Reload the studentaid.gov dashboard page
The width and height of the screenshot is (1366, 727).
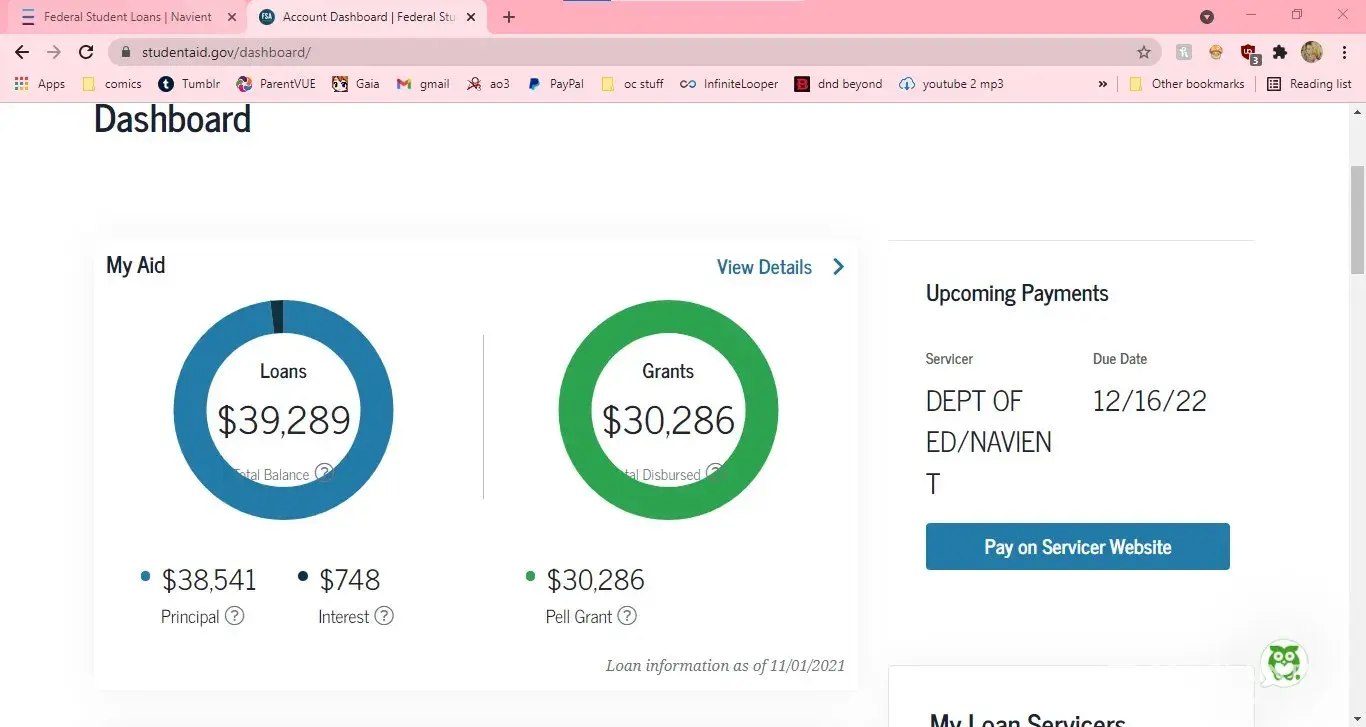86,52
